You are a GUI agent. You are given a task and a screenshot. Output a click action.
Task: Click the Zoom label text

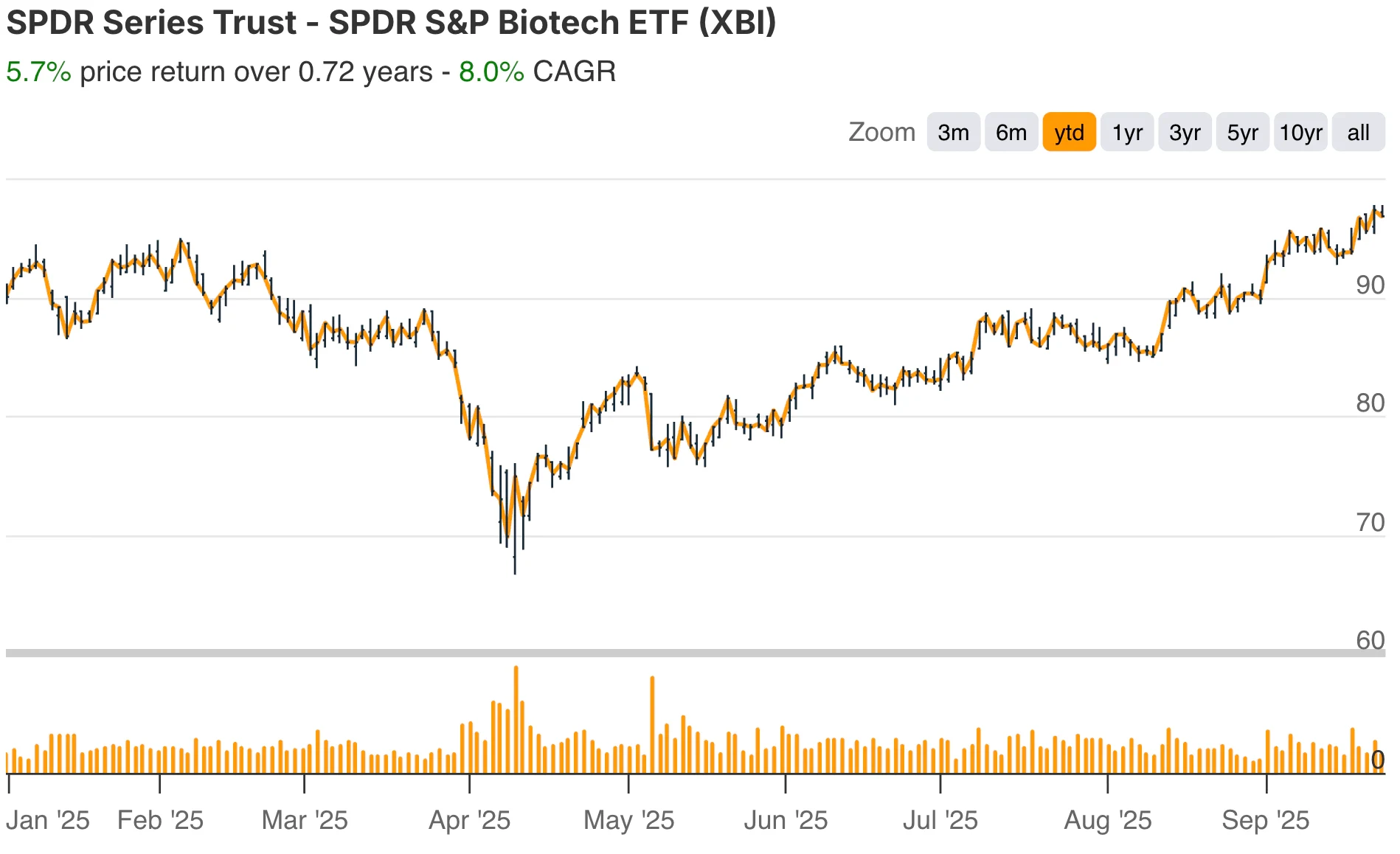point(882,131)
